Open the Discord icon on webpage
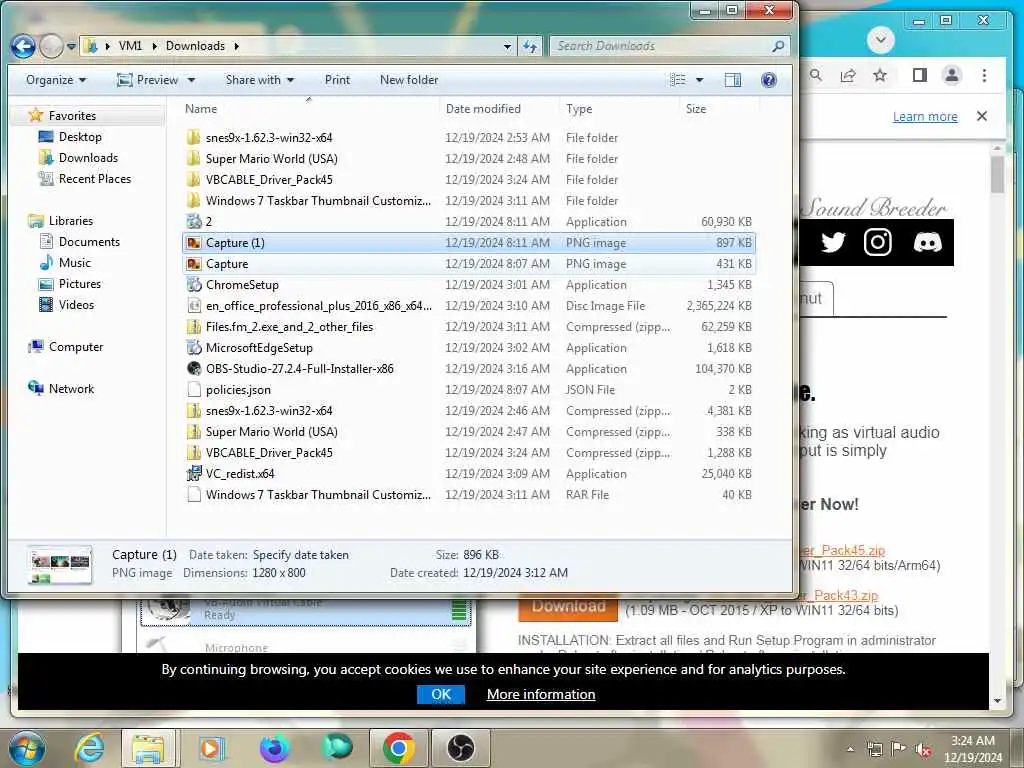Screen dimensions: 1024x768 click(x=927, y=243)
